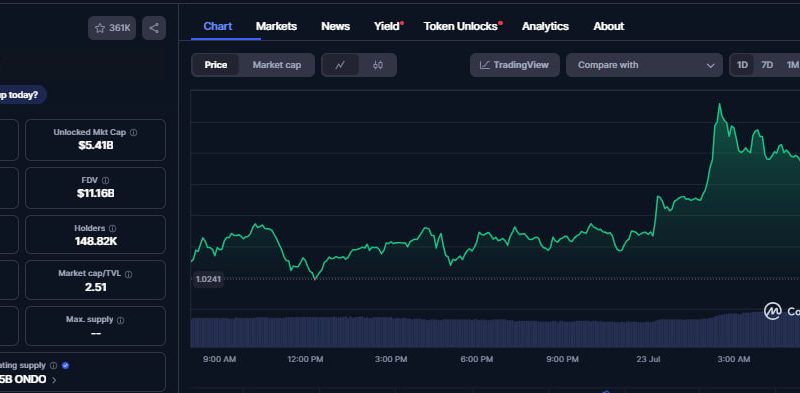800x393 pixels.
Task: Select the 7D time range
Action: (x=767, y=65)
